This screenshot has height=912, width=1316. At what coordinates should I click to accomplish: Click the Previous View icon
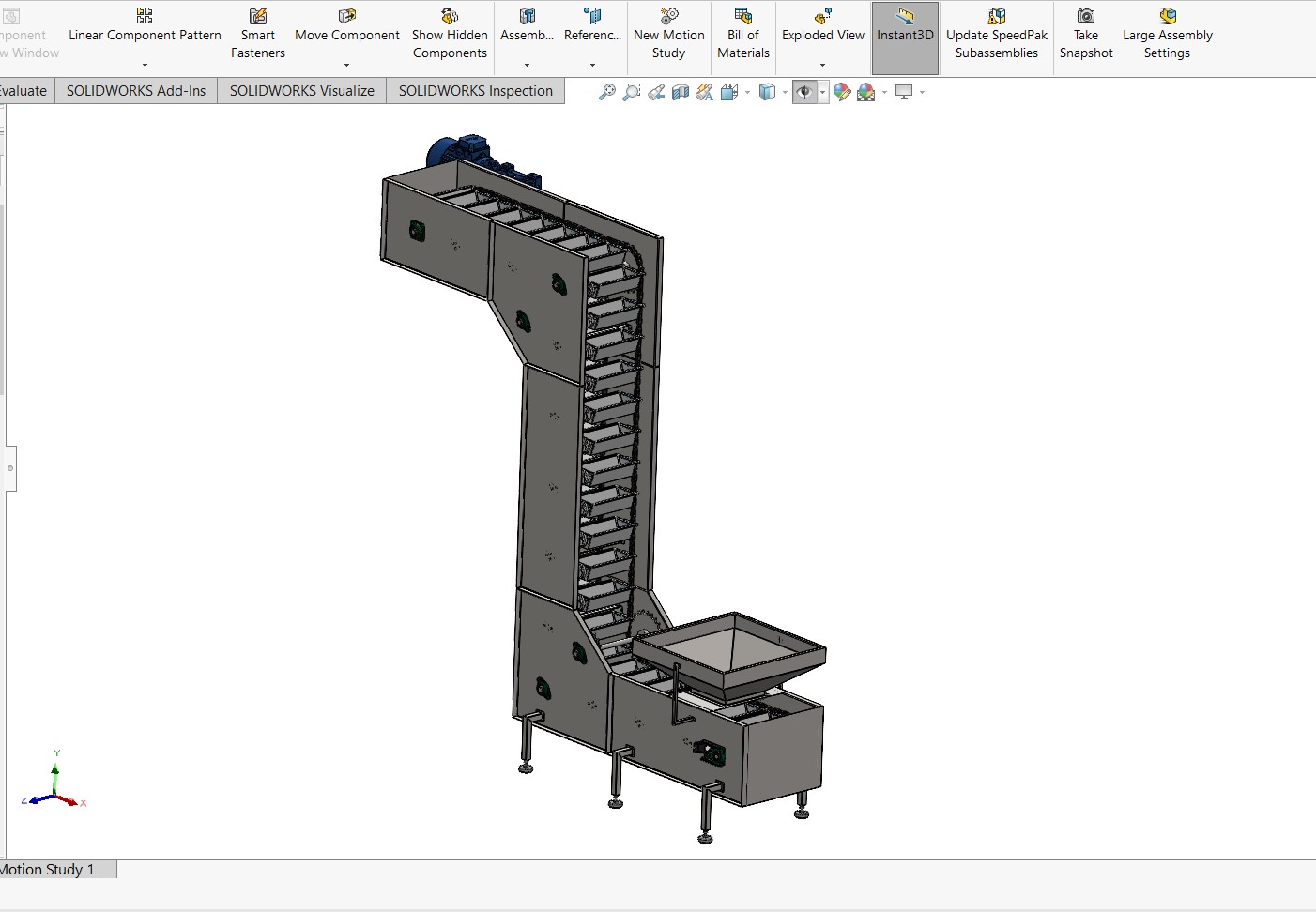pyautogui.click(x=656, y=92)
